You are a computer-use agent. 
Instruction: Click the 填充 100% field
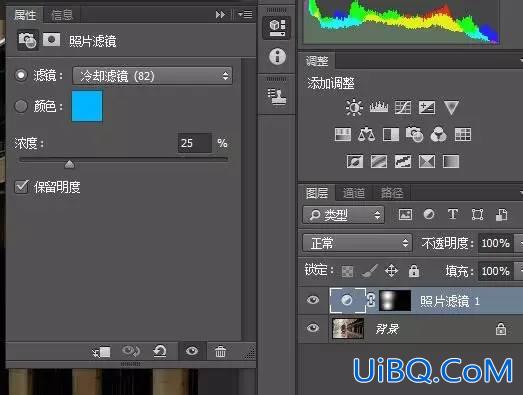(x=496, y=271)
